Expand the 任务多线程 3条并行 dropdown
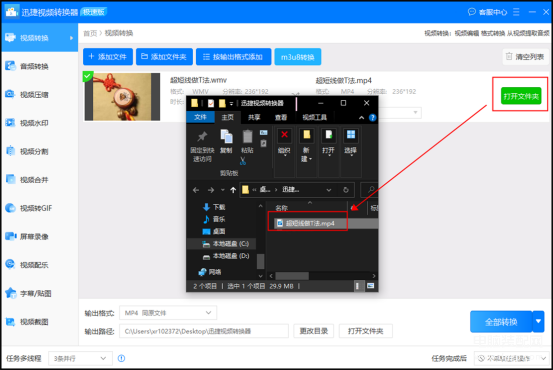 tap(80, 358)
